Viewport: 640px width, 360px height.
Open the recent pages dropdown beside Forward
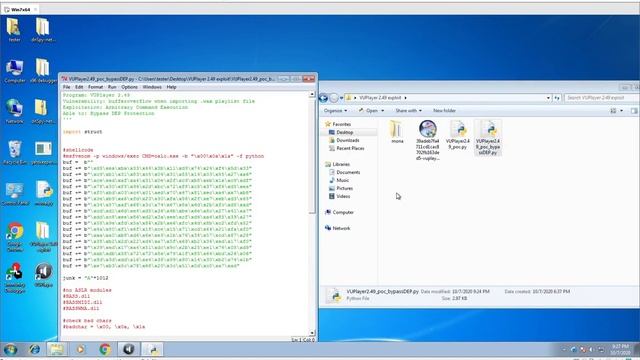click(341, 98)
